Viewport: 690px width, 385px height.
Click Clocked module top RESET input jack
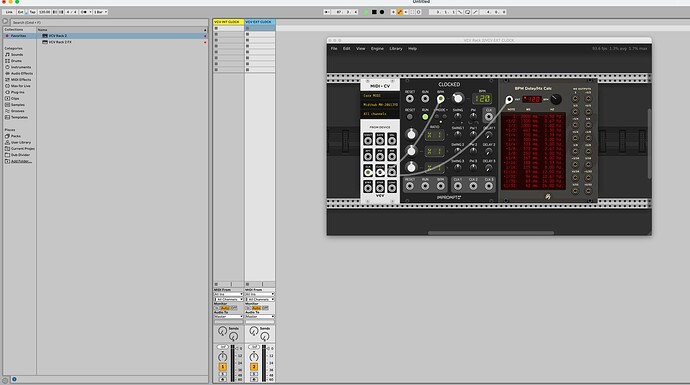(410, 99)
